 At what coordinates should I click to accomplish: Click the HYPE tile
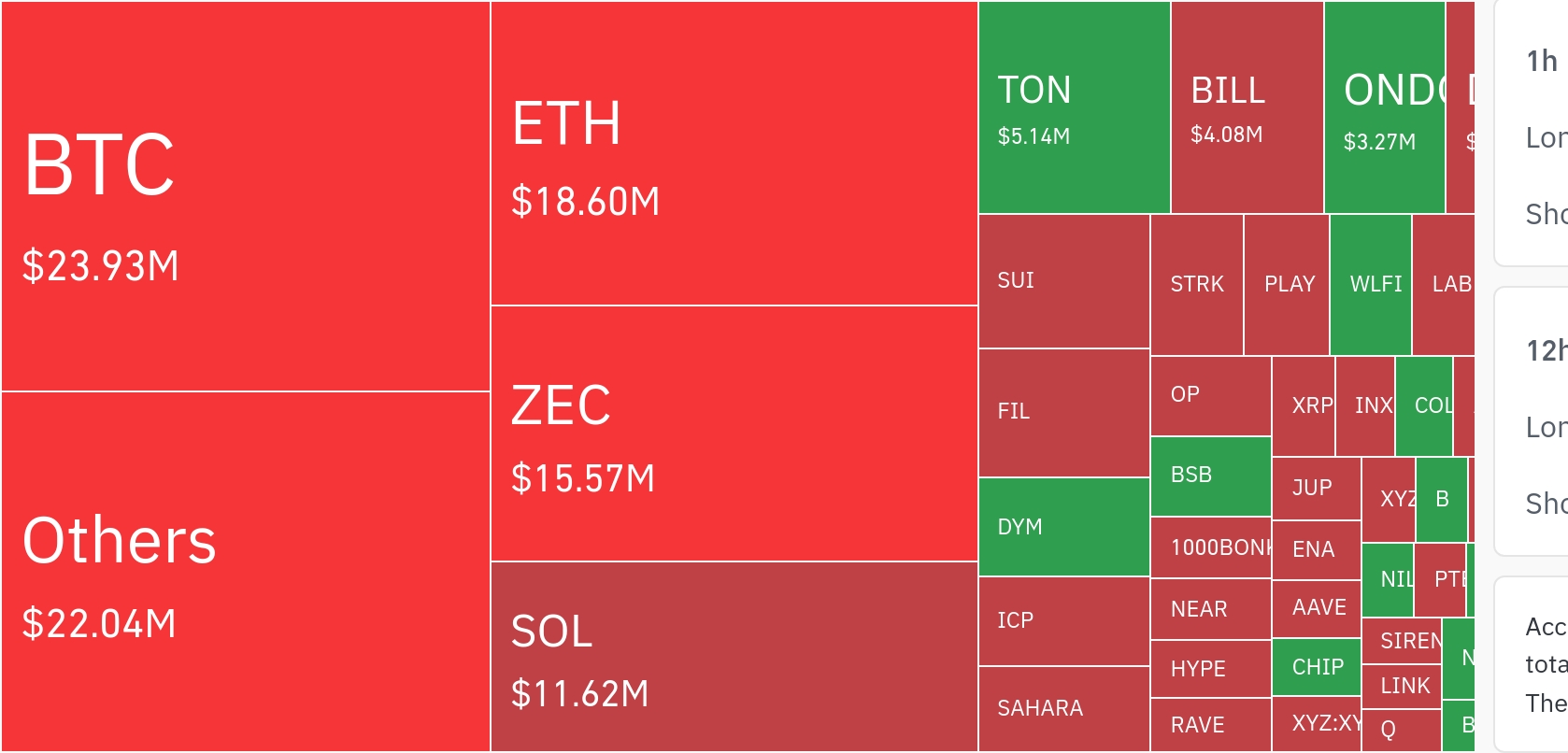click(x=1211, y=669)
